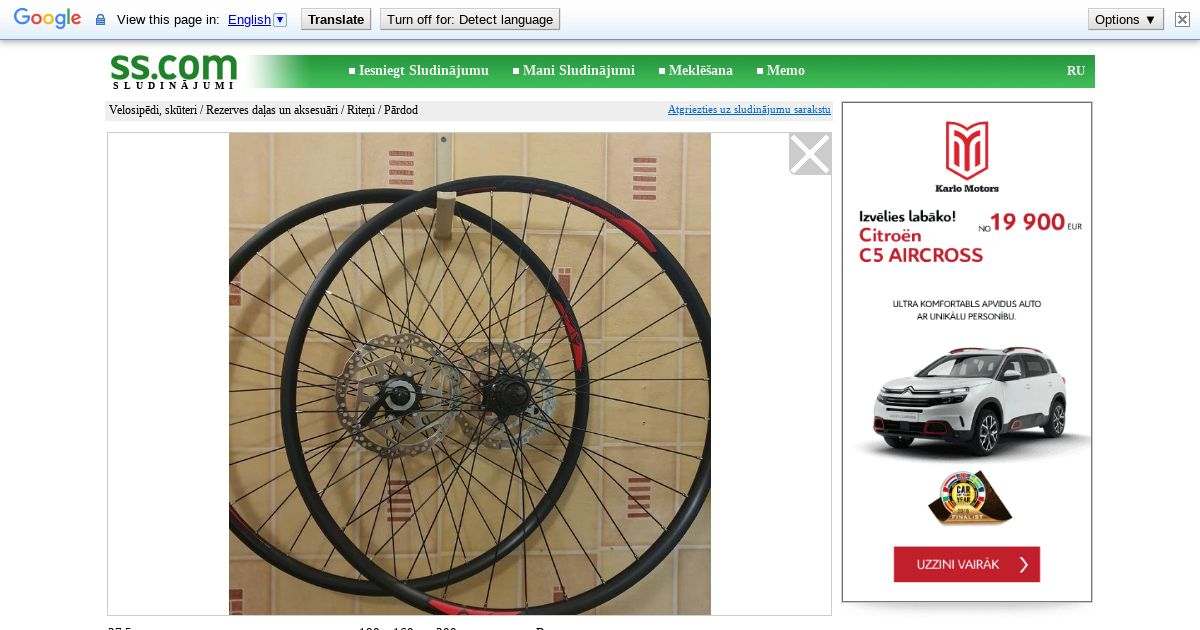Close the enlarged wheel photo overlay
1200x630 pixels.
coord(810,154)
